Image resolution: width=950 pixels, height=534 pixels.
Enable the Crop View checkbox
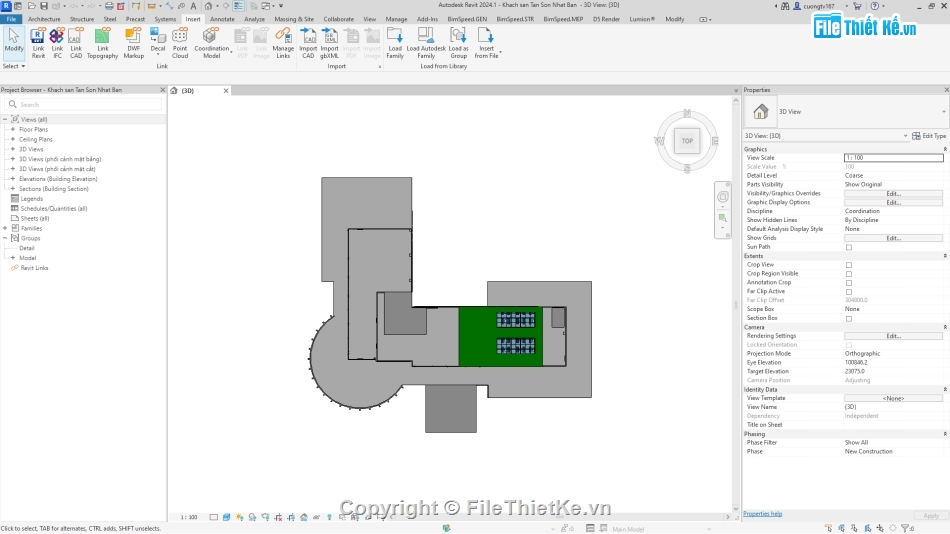click(849, 265)
